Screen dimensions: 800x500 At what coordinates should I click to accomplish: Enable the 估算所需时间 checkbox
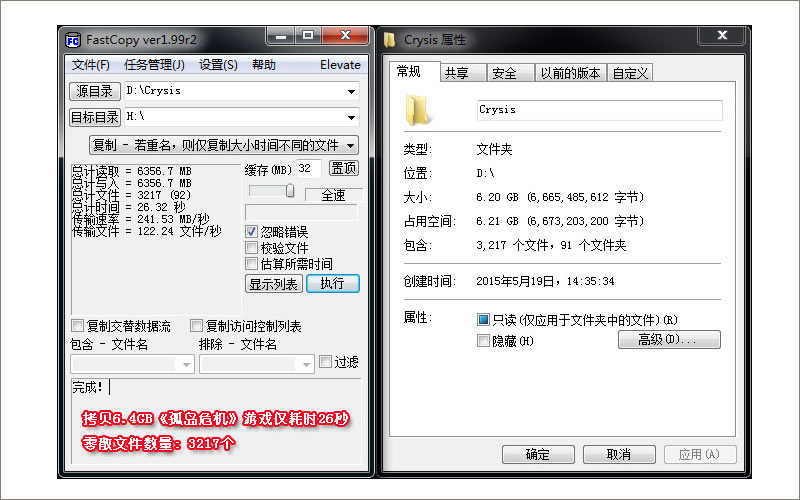pyautogui.click(x=252, y=264)
